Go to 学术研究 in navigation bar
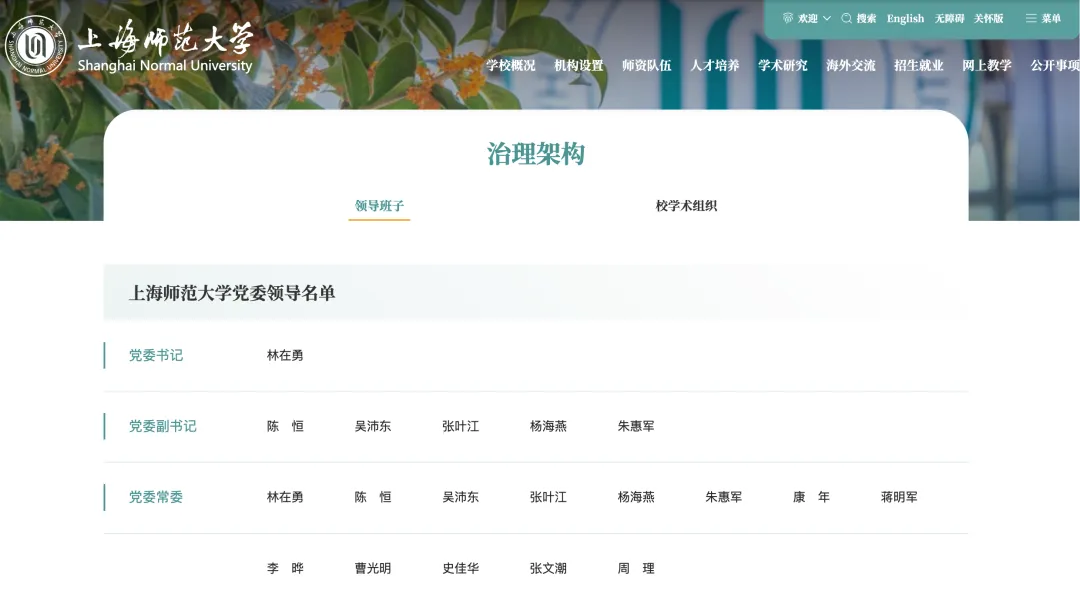 [x=782, y=65]
